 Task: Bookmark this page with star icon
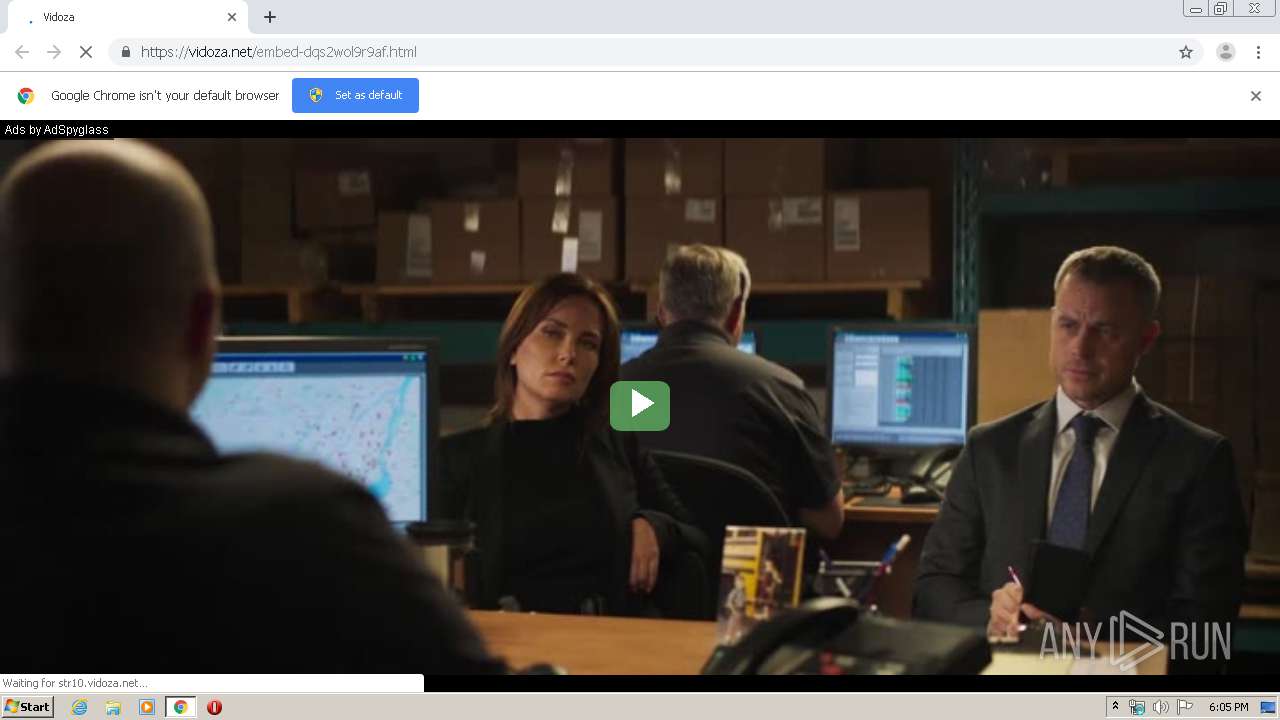coord(1186,52)
